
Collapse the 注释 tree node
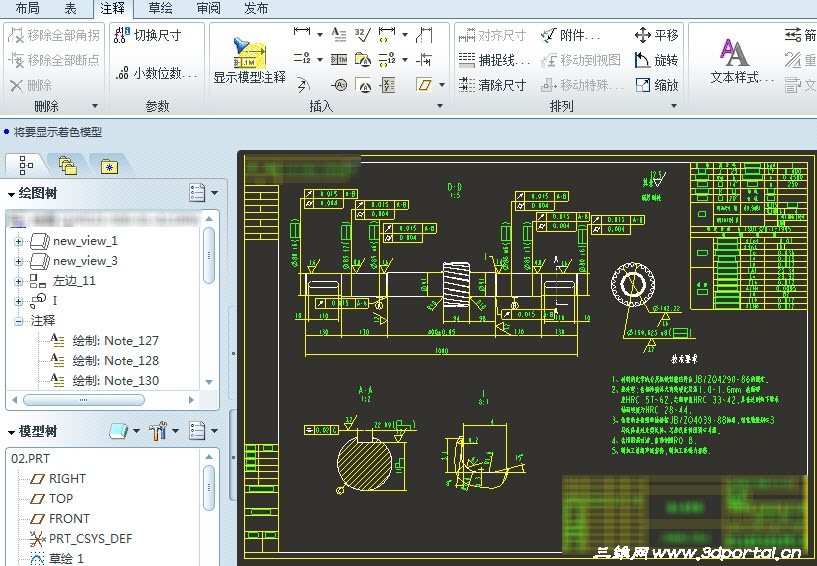[19, 321]
